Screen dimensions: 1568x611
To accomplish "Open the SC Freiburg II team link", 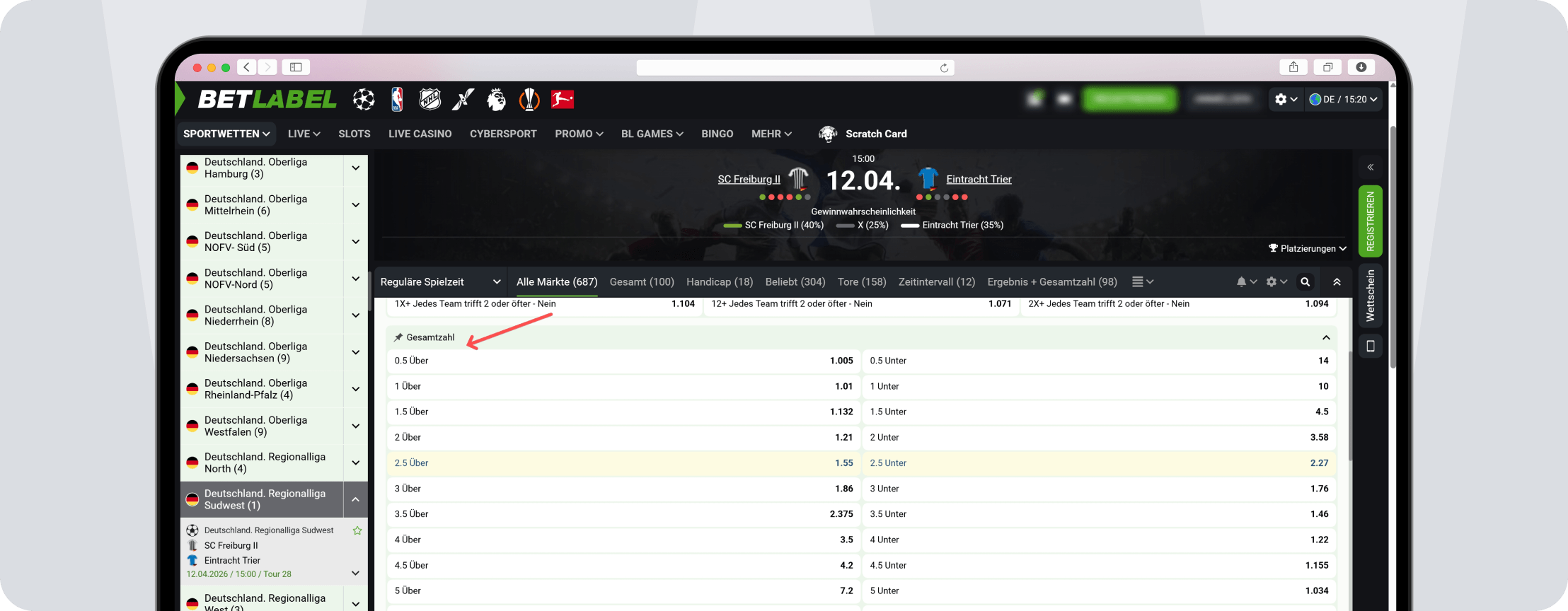I will [x=749, y=180].
